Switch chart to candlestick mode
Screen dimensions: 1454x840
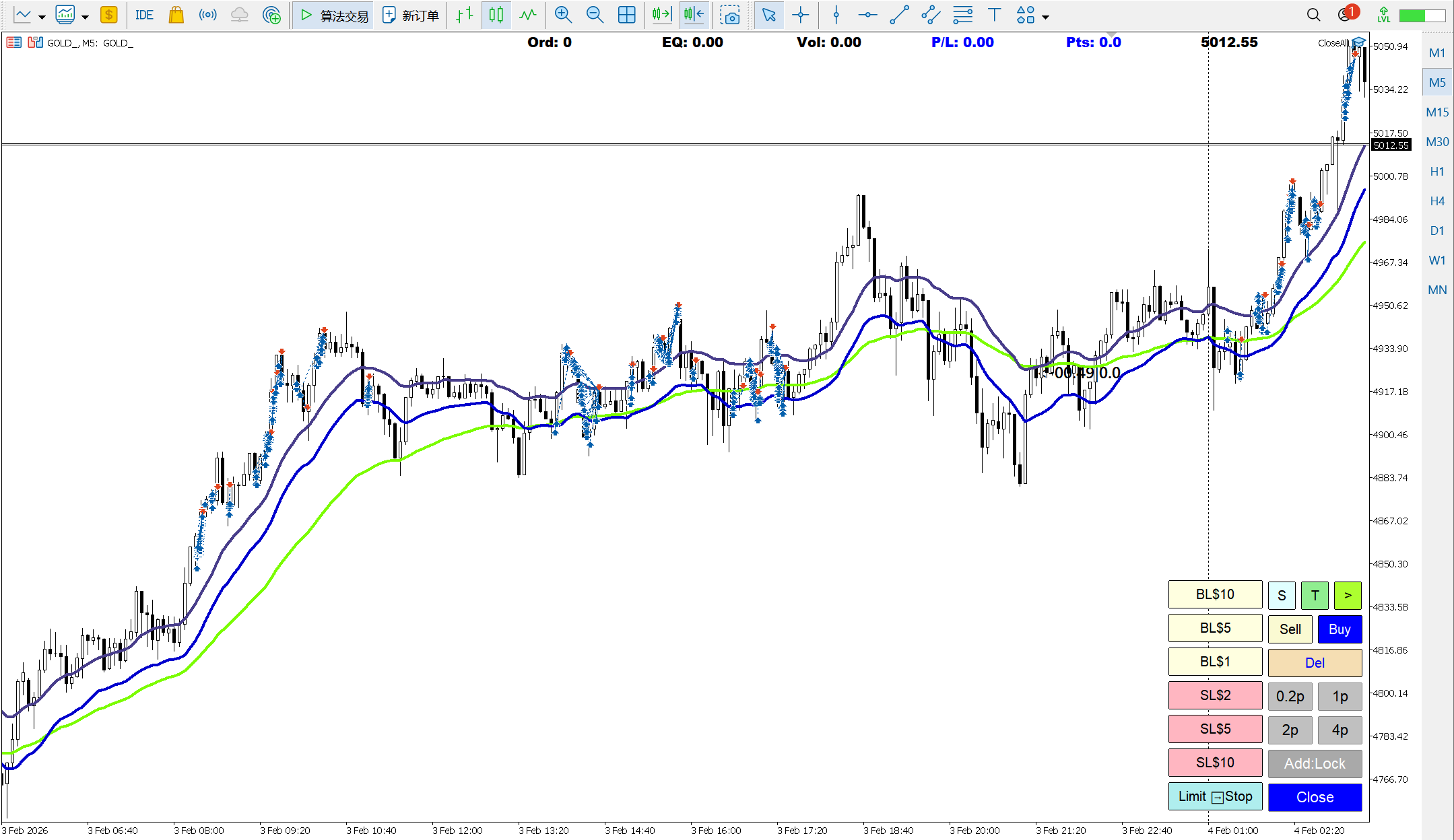496,15
